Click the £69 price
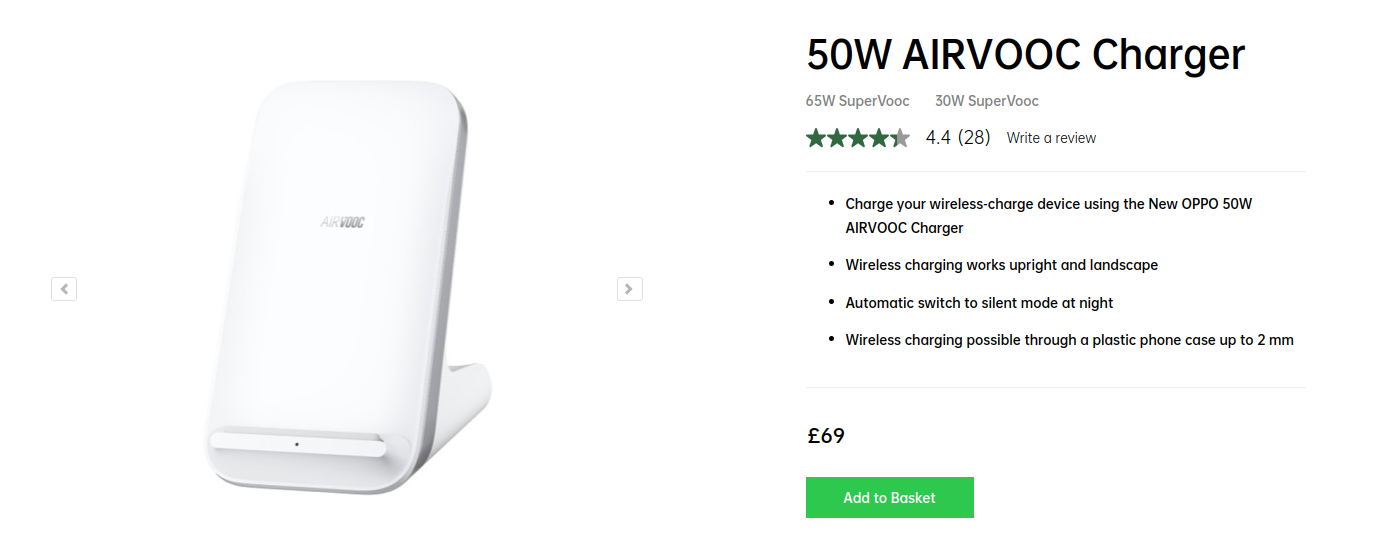Screen dimensions: 1374x533 coord(826,436)
